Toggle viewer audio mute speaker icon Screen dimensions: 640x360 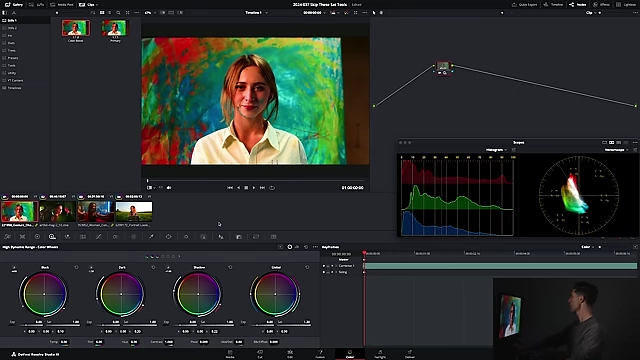[169, 188]
